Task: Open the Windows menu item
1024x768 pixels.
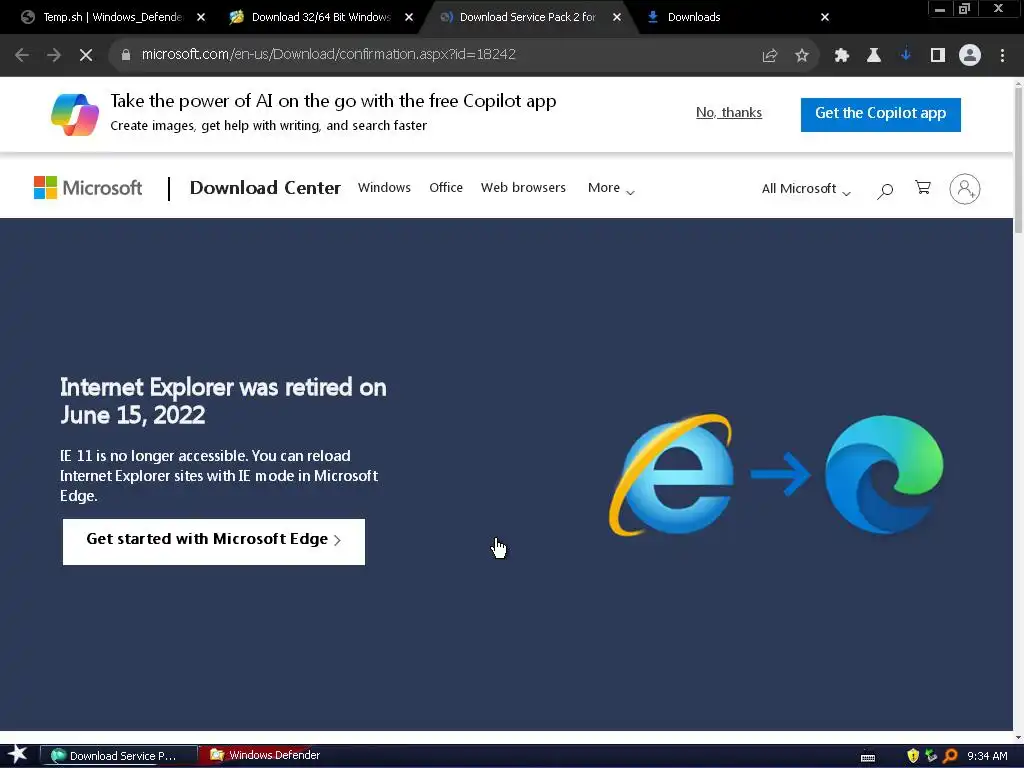Action: [x=384, y=188]
